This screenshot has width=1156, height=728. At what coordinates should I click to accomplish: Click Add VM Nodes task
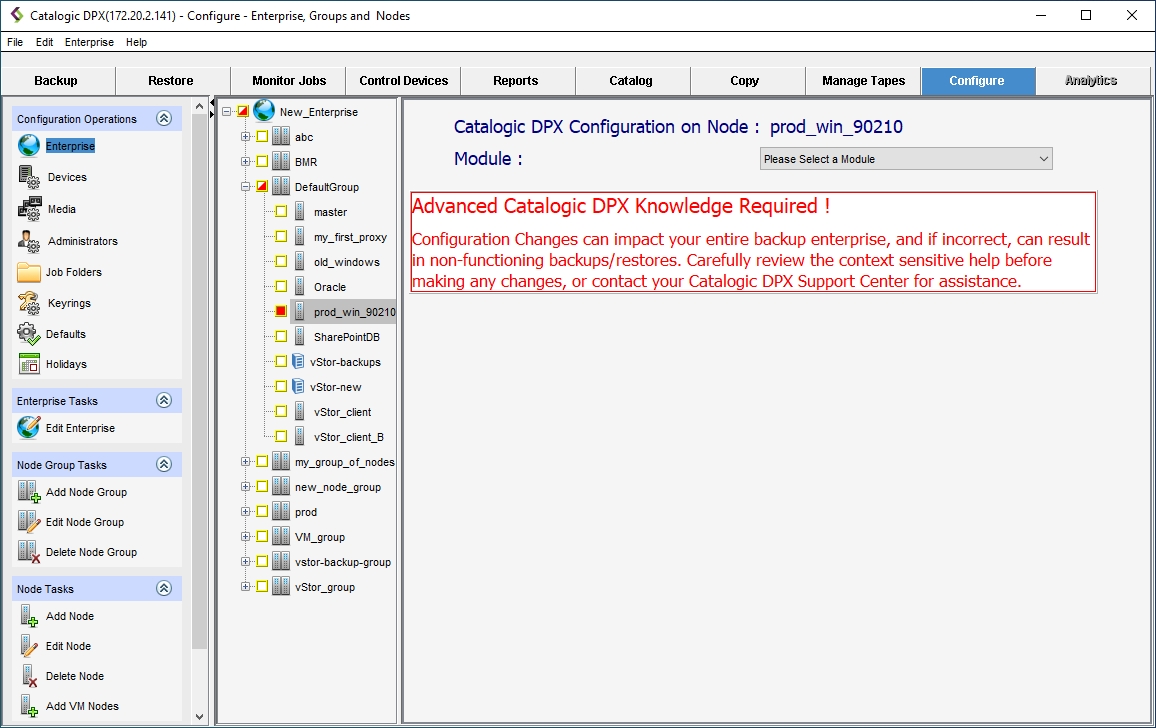pos(82,706)
